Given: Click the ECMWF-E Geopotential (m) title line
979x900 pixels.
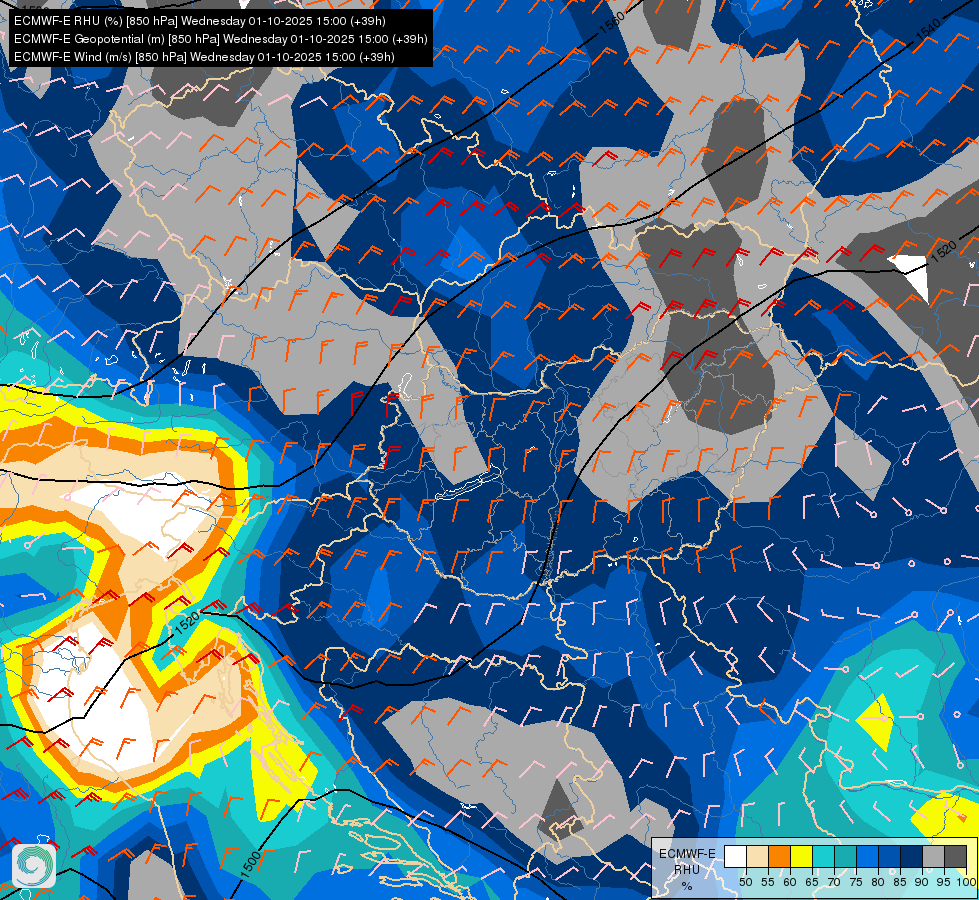Looking at the screenshot, I should [220, 39].
